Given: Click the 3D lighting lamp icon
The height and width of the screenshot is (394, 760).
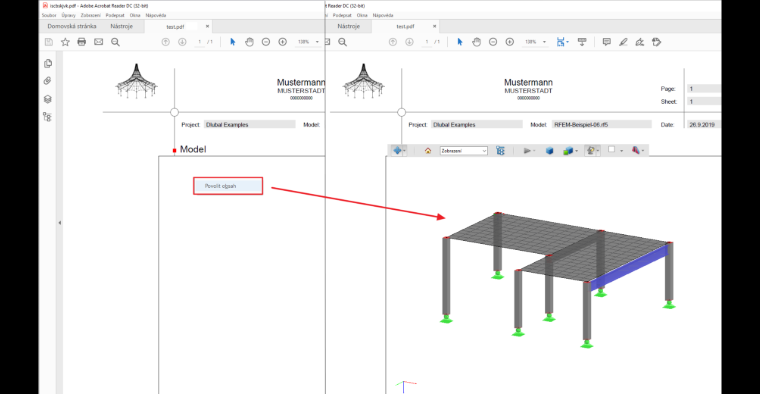Looking at the screenshot, I should (590, 151).
